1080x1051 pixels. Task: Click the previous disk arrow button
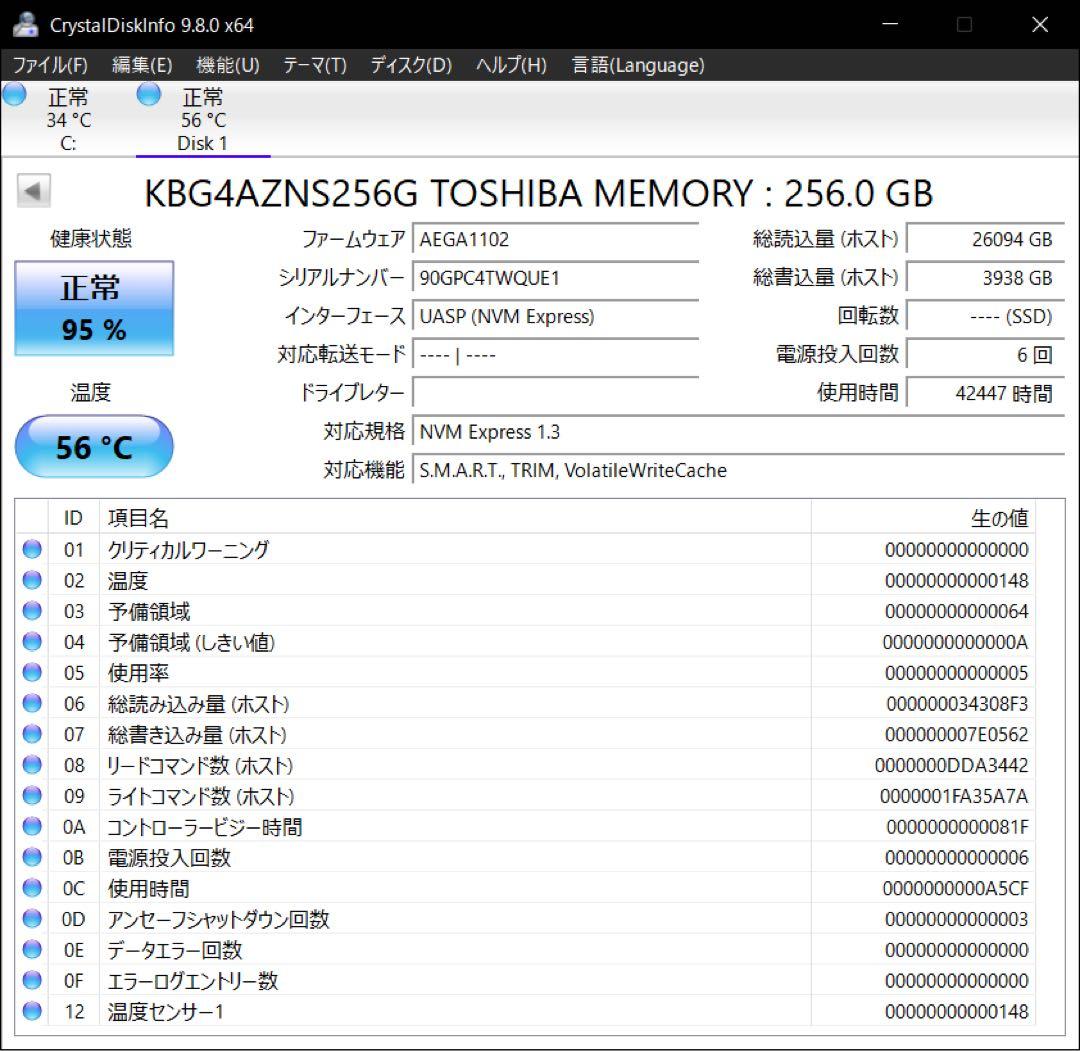click(x=34, y=191)
